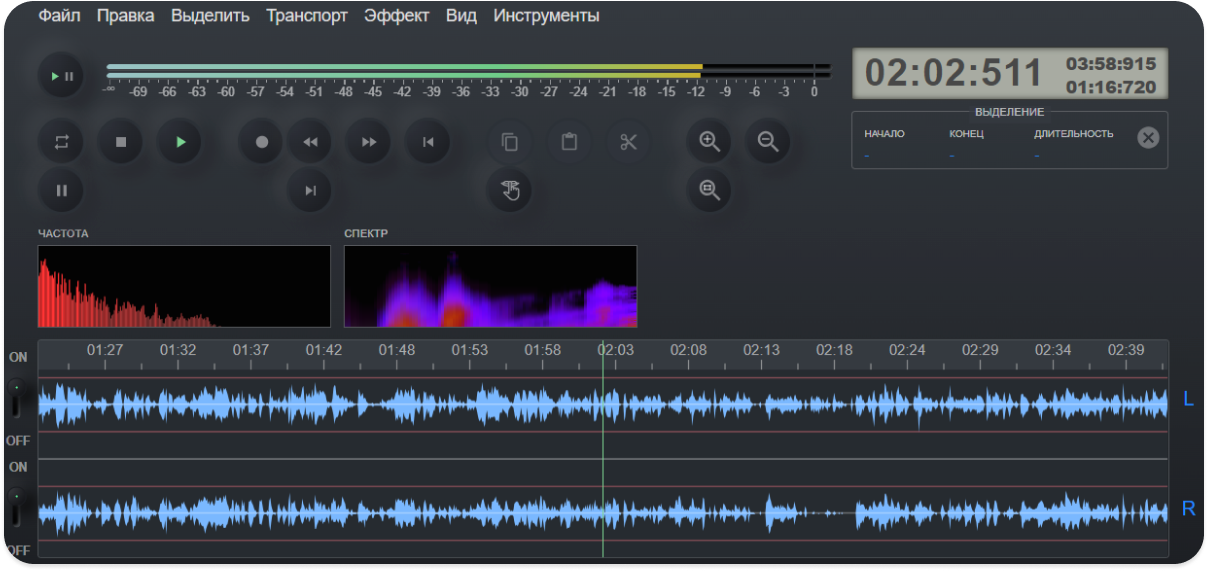The height and width of the screenshot is (571, 1208).
Task: Clear the selection with X button
Action: coord(1148,138)
